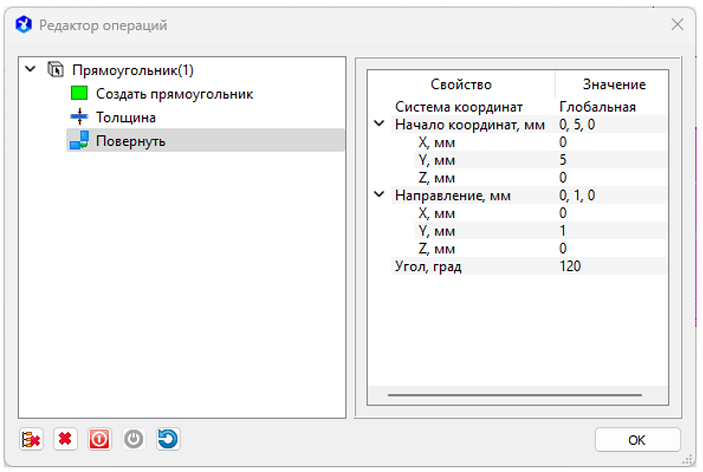
Task: Click the Система координат value Глобальная
Action: coord(597,107)
